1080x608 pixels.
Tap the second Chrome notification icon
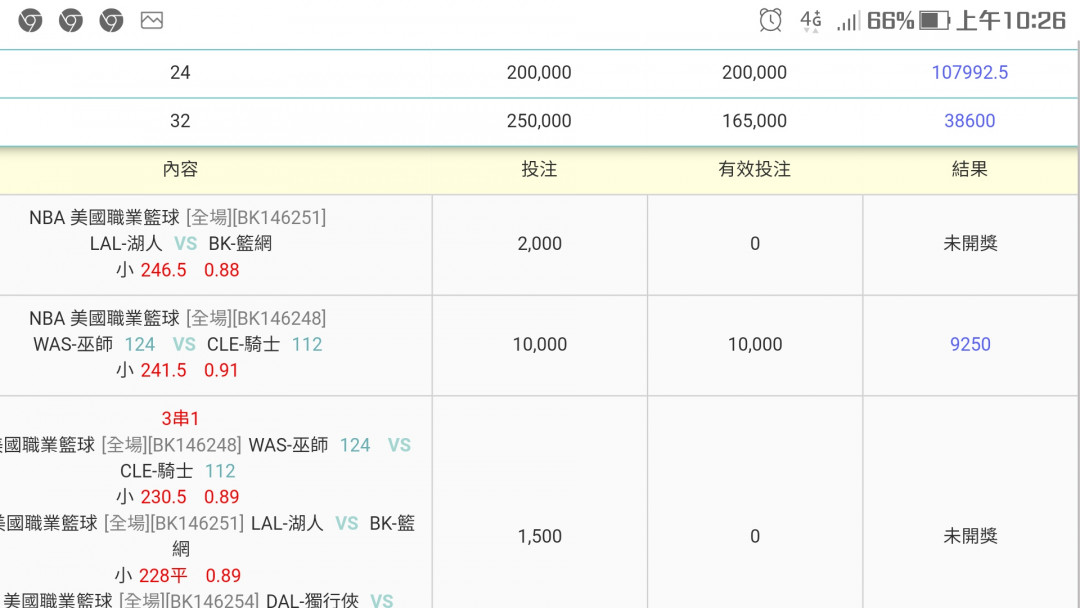click(x=71, y=21)
